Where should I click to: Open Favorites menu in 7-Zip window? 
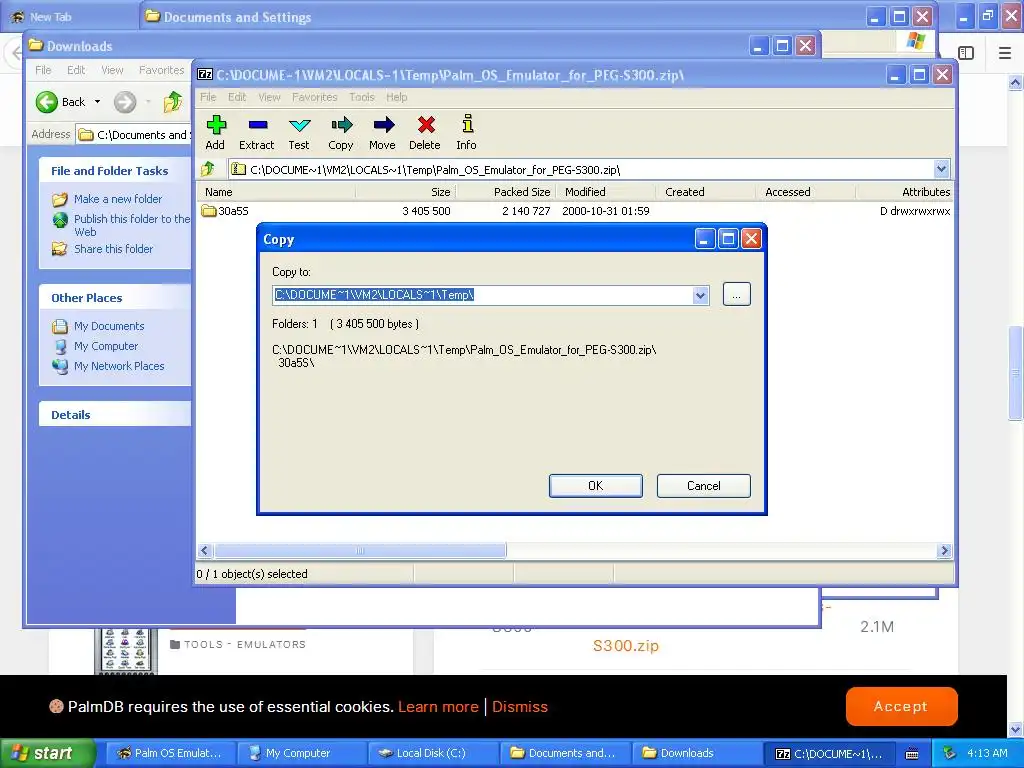tap(315, 97)
